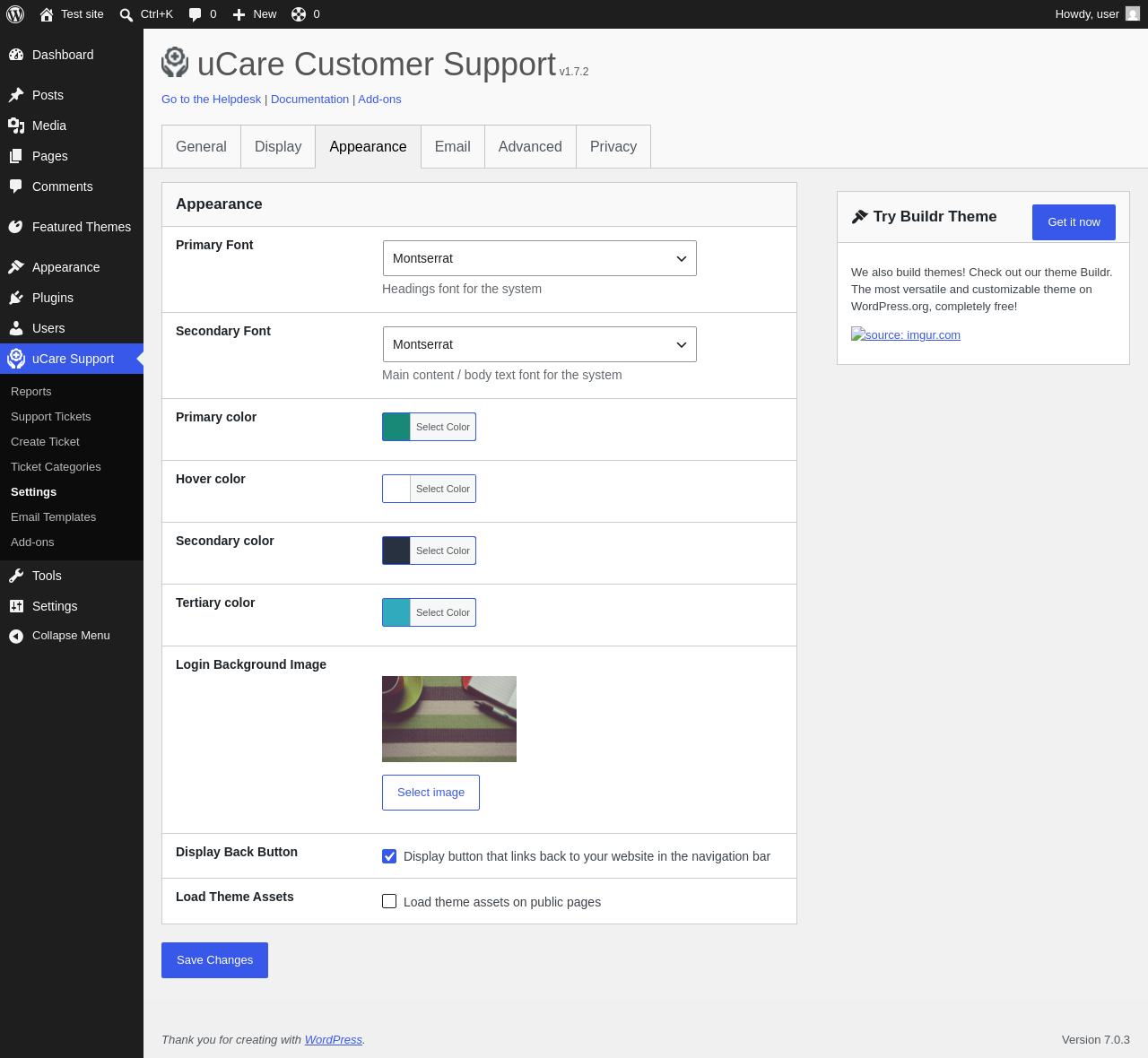Open the Test site home icon
The height and width of the screenshot is (1058, 1148).
[x=47, y=14]
